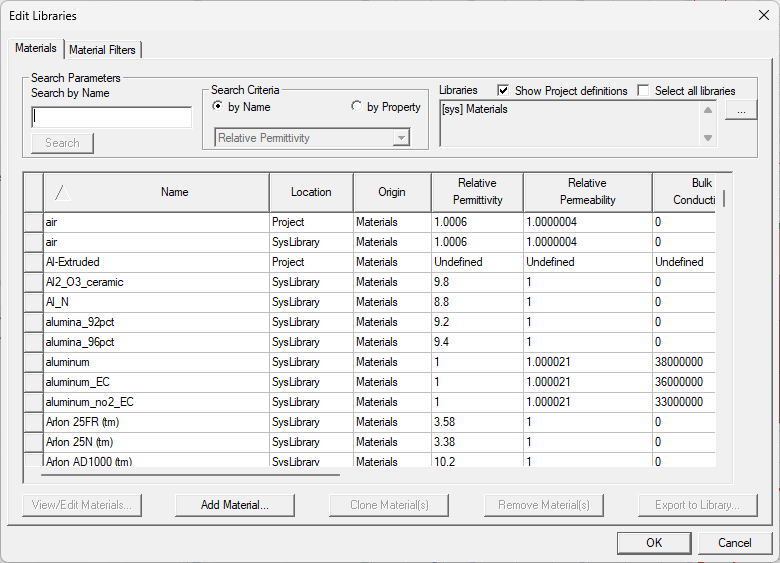Viewport: 780px width, 563px height.
Task: Sort by the Origin column header
Action: click(x=392, y=192)
